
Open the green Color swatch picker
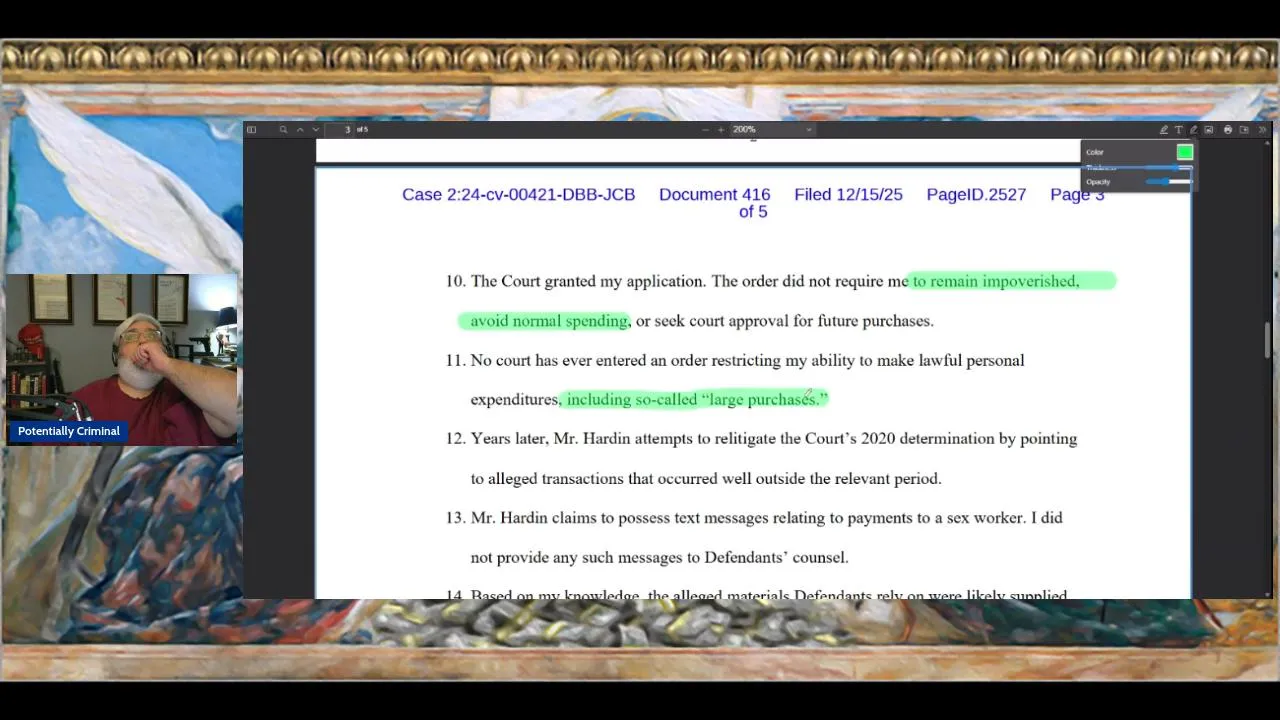1185,152
